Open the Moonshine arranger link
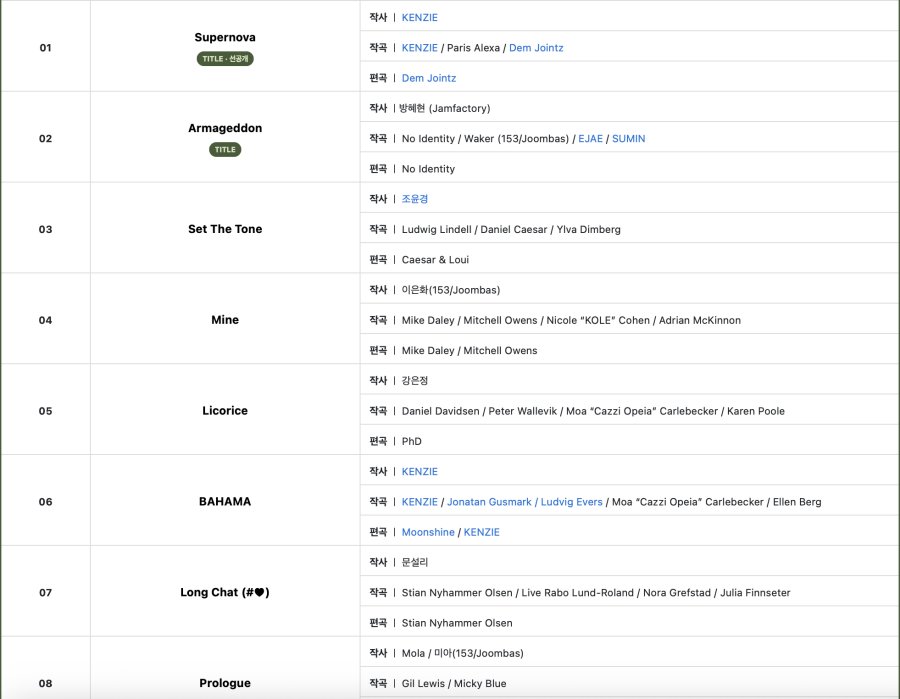 427,532
